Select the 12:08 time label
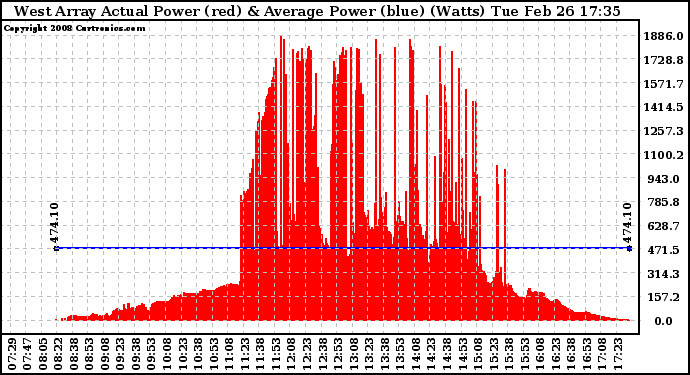Screen dimensions: 690x375 coord(291,354)
